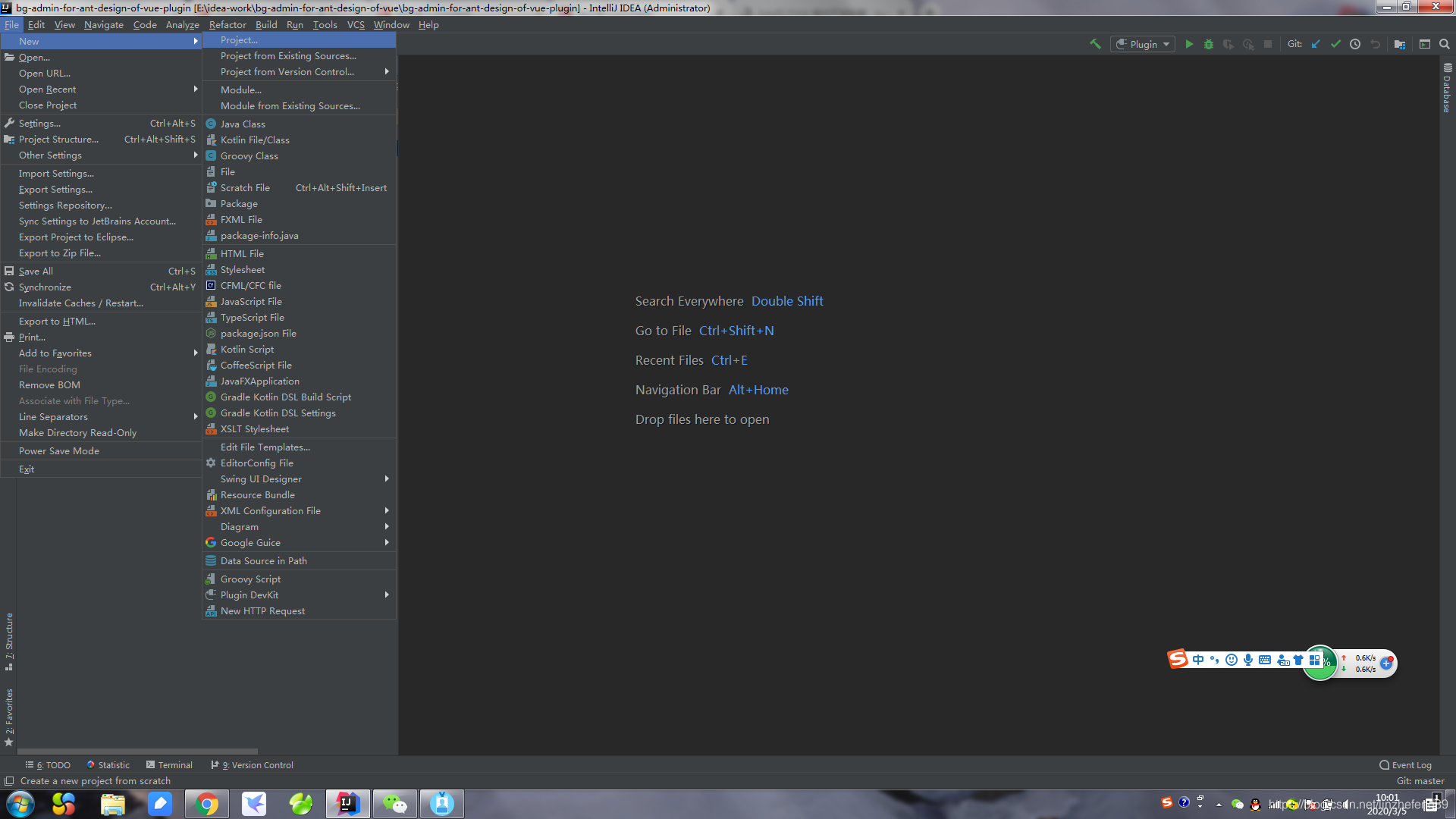Image resolution: width=1456 pixels, height=819 pixels.
Task: Open the Version Control tool window
Action: [253, 765]
